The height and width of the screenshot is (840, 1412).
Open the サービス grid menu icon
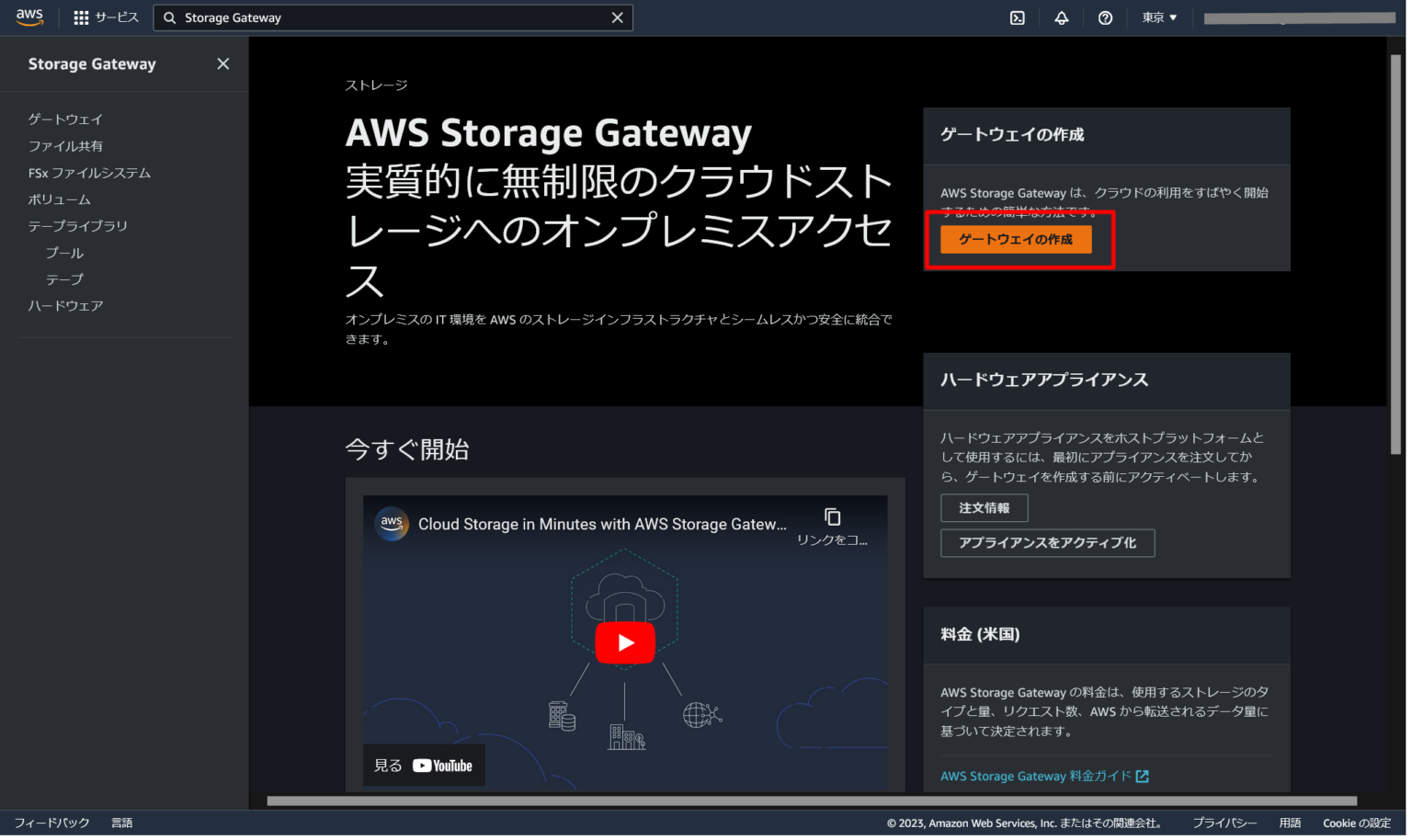click(x=82, y=17)
